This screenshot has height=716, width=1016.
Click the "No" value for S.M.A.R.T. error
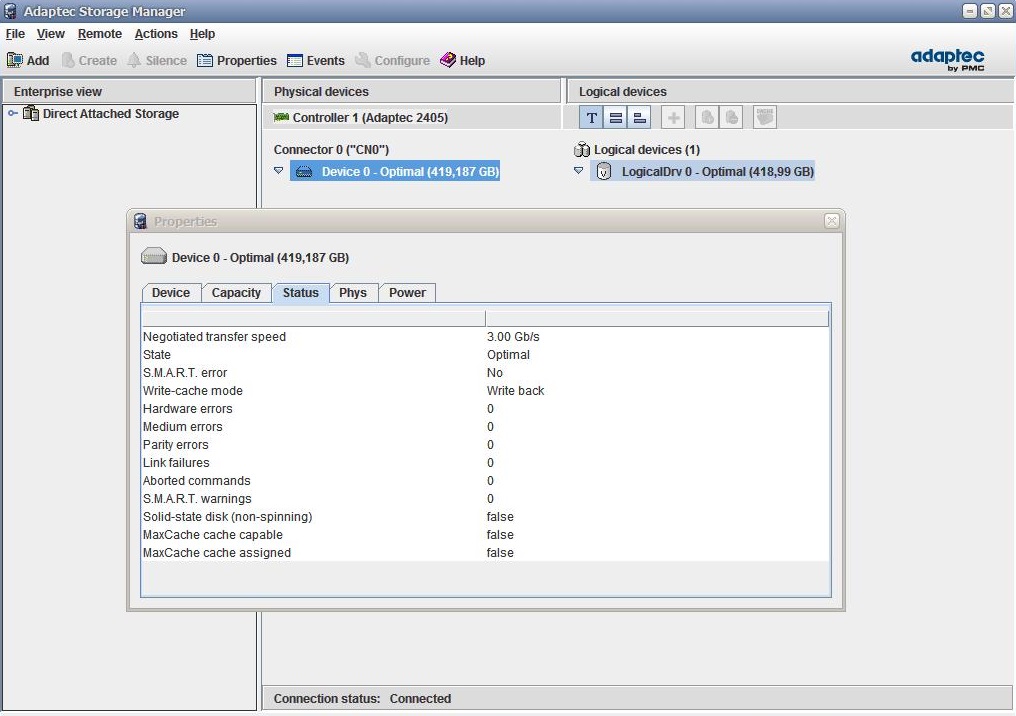(495, 373)
